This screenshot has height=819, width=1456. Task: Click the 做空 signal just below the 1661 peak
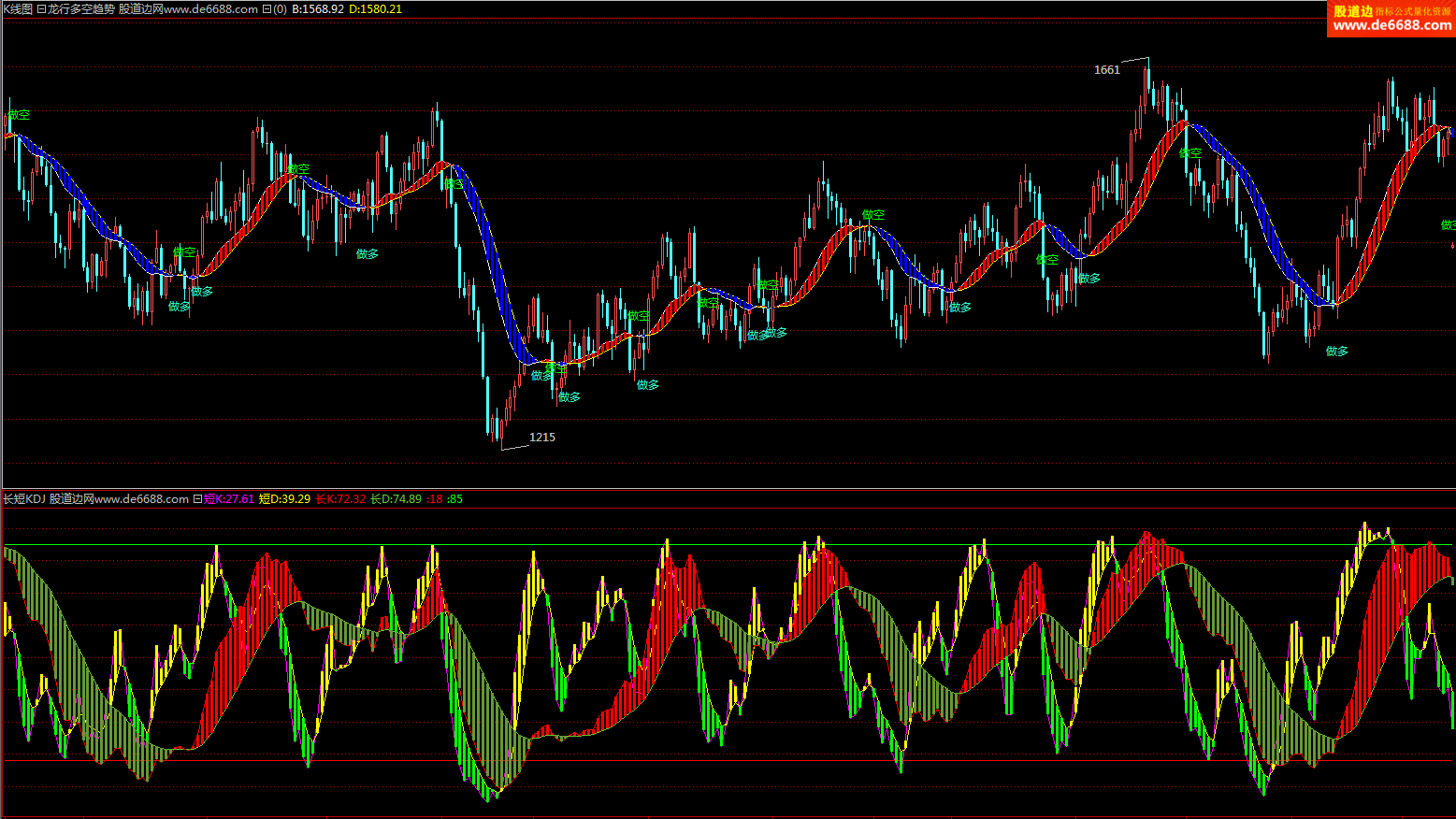click(1189, 153)
